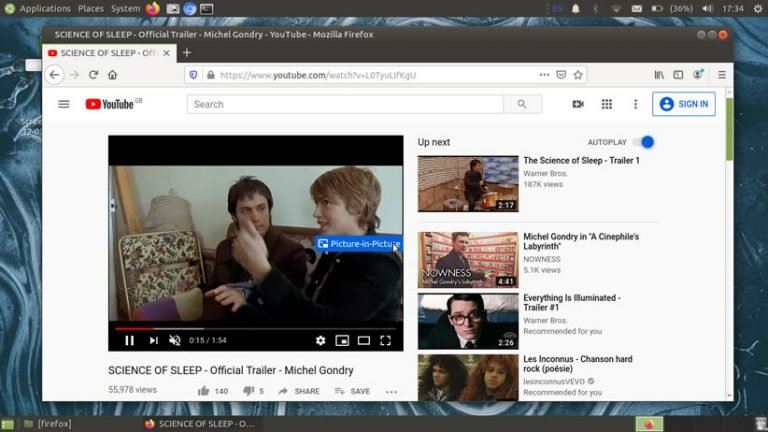Click the Picture-in-Picture toggle overlay
This screenshot has height=432, width=768.
[358, 244]
